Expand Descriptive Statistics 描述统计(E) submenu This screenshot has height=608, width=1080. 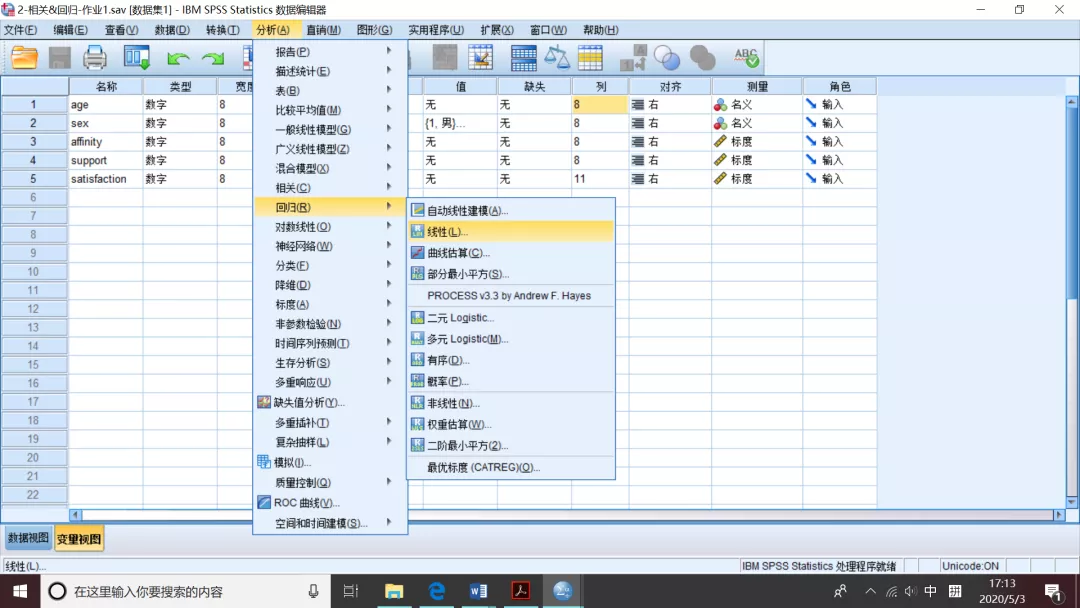[x=331, y=71]
